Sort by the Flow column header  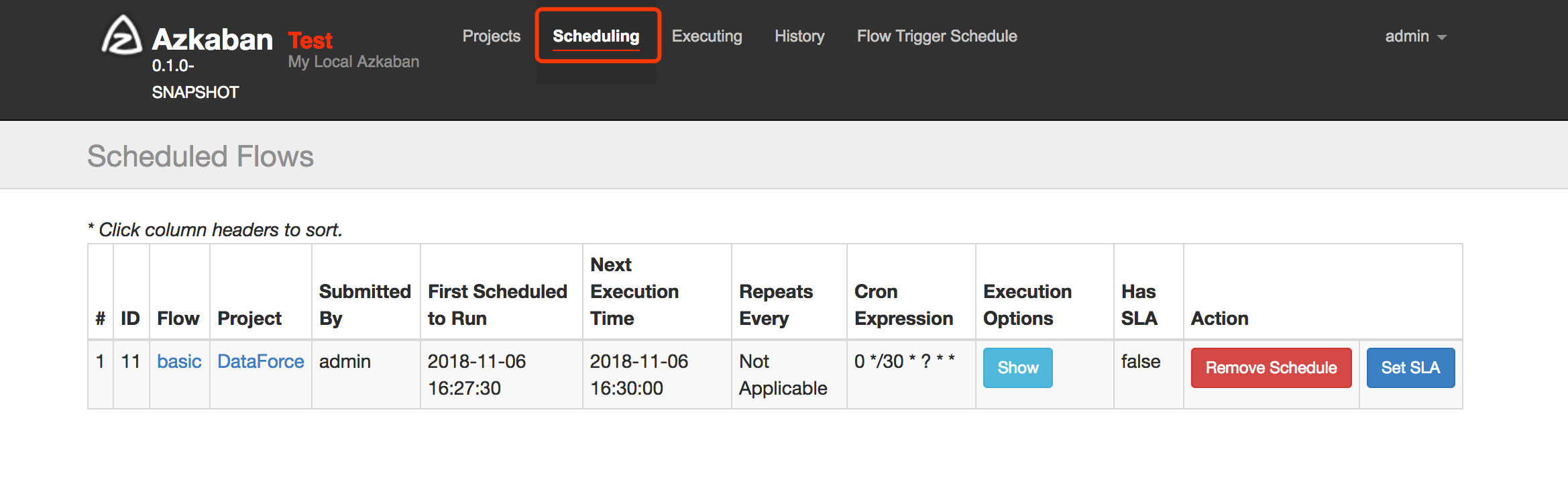click(x=178, y=318)
